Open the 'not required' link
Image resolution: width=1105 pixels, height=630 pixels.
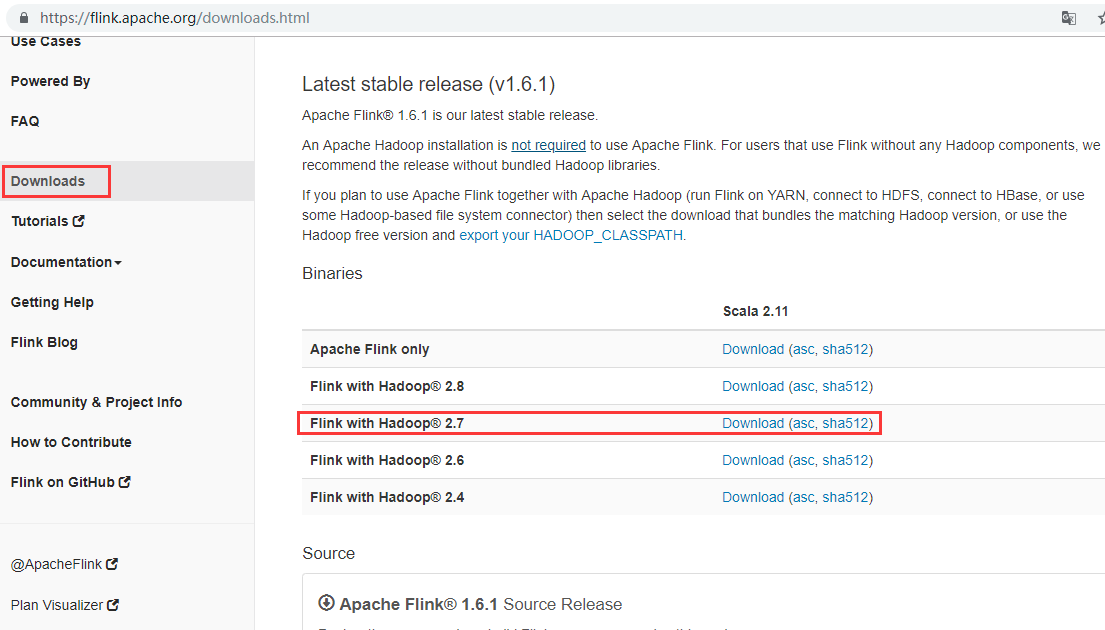click(548, 144)
